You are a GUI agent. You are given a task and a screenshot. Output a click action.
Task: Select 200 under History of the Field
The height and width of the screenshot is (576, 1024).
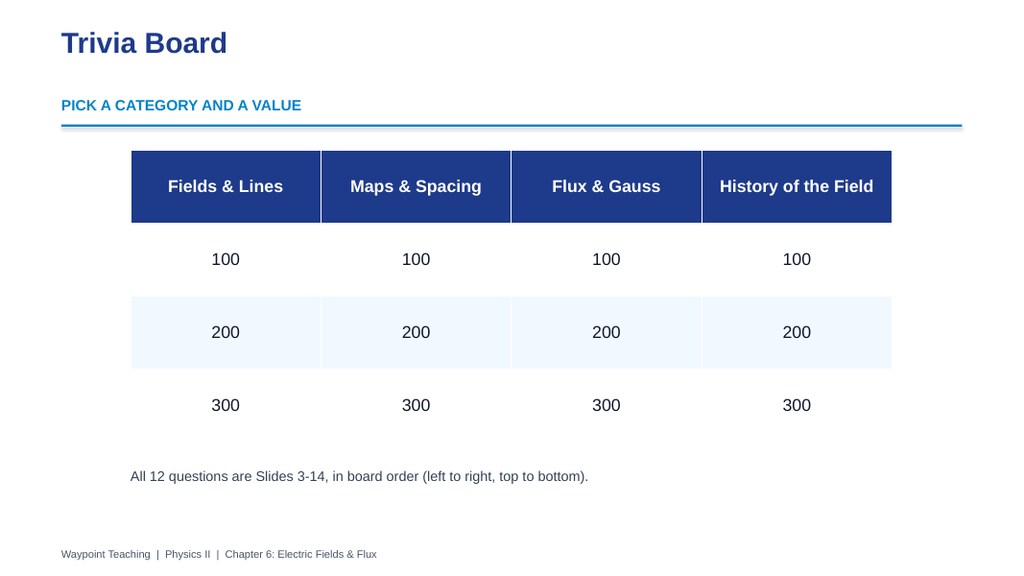coord(797,332)
